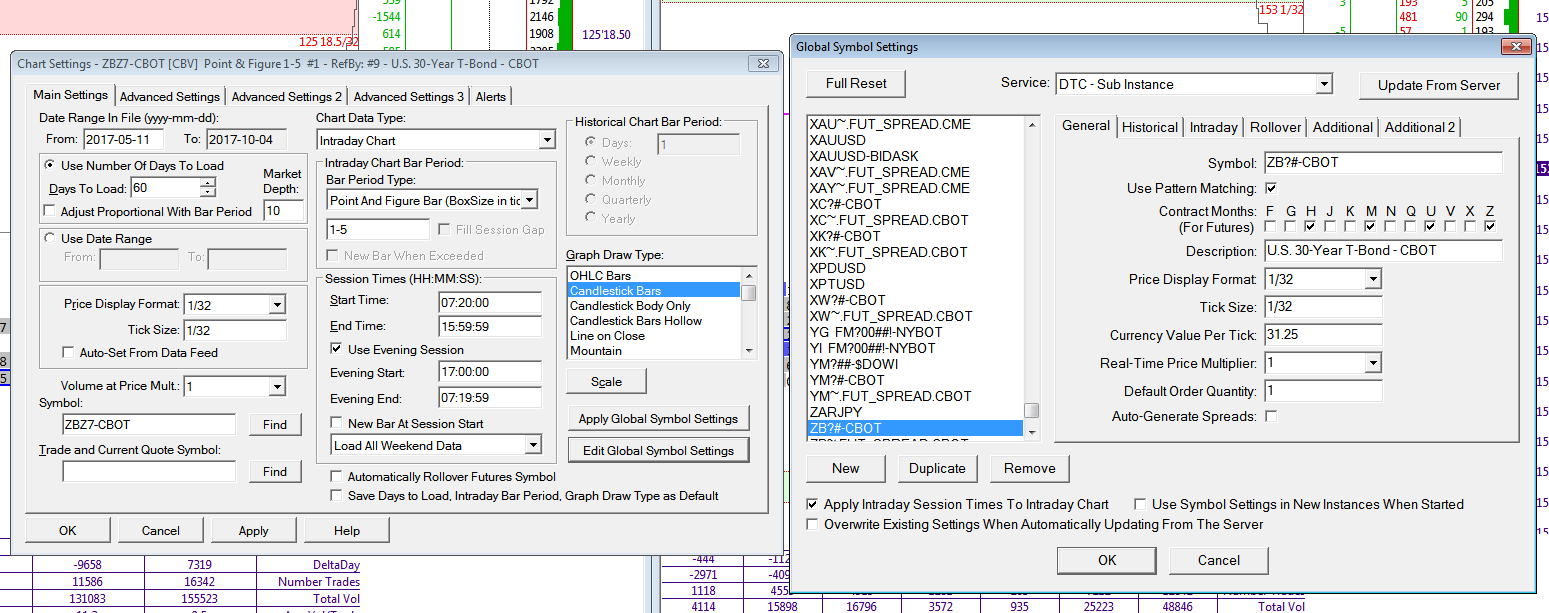1549x613 pixels.
Task: Click the Full Reset button
Action: [856, 84]
